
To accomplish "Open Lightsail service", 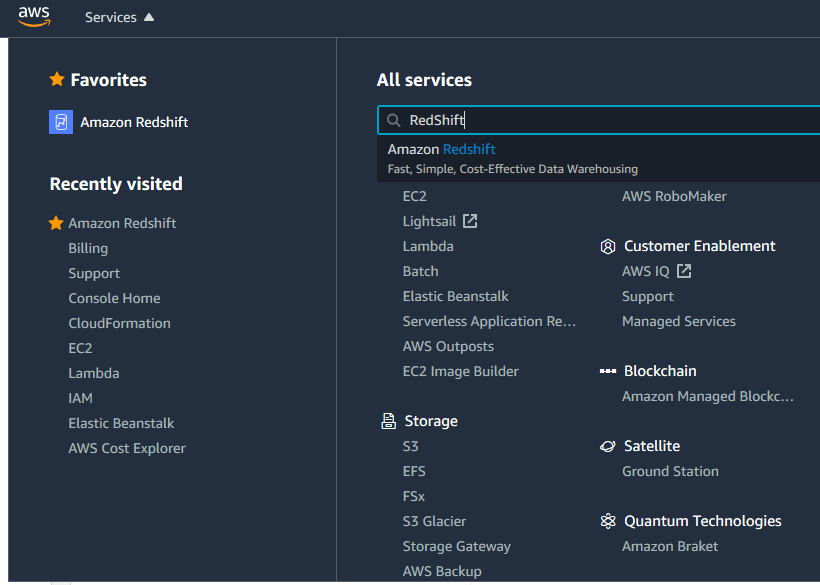I will click(x=429, y=222).
